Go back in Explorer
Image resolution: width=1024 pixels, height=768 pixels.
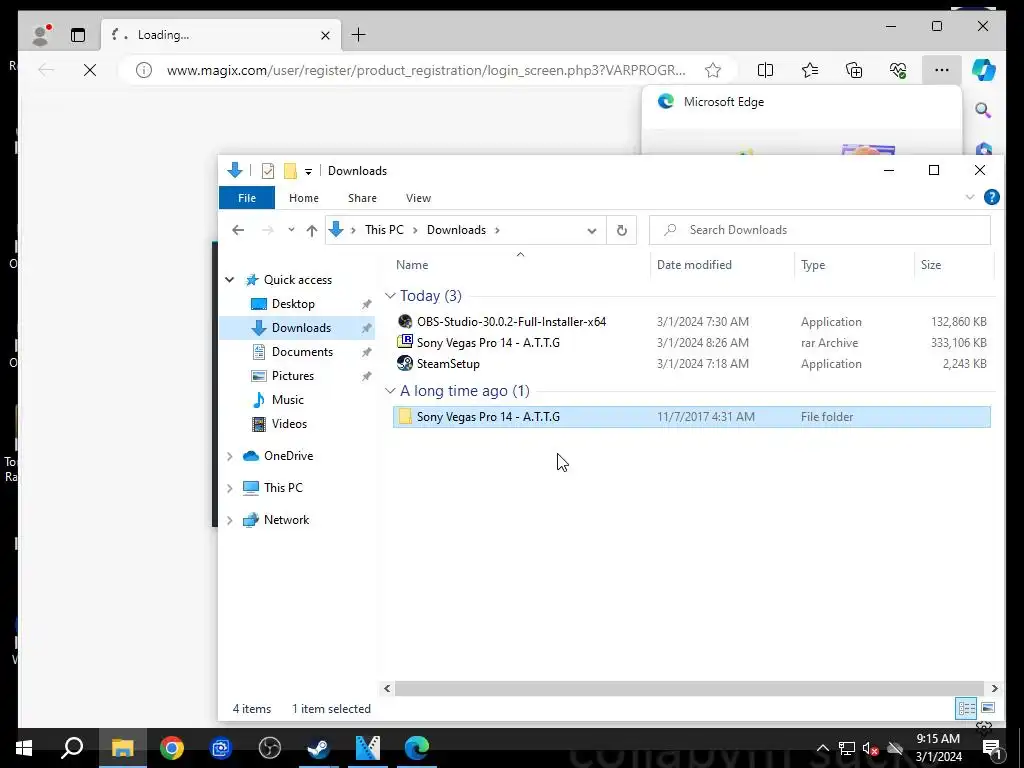tap(238, 230)
